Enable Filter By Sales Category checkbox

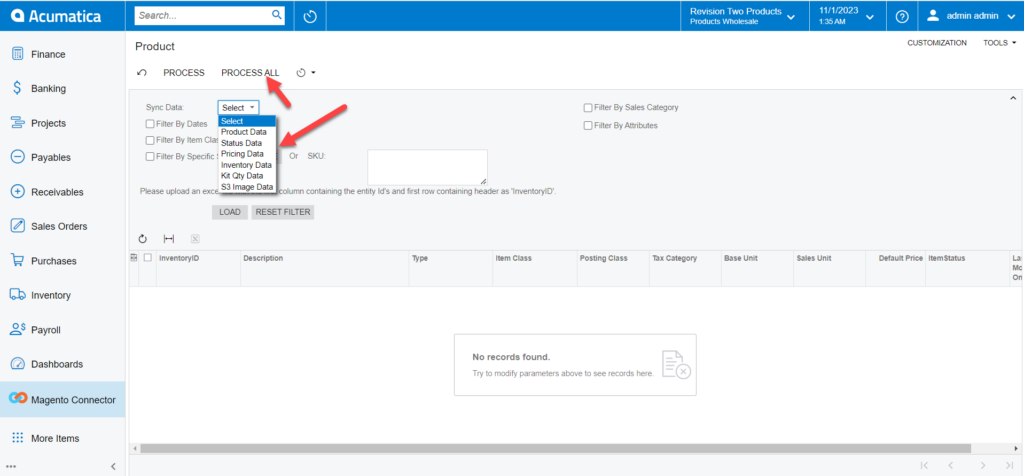[588, 108]
